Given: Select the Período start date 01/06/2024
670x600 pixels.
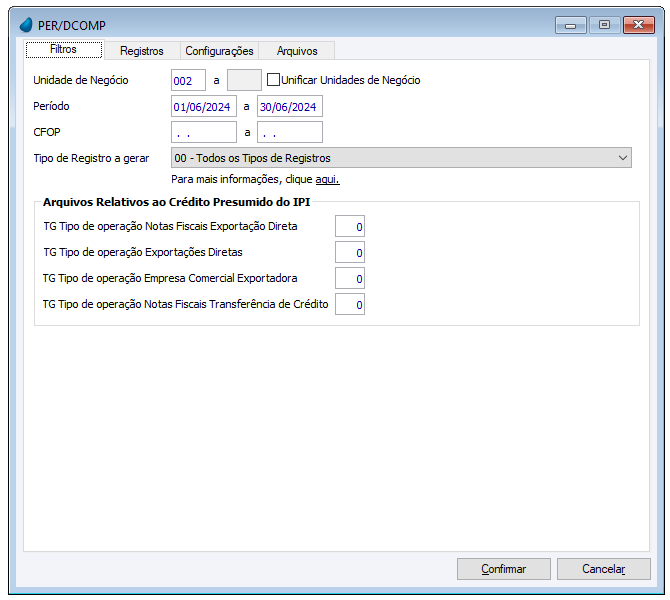Looking at the screenshot, I should [x=204, y=106].
